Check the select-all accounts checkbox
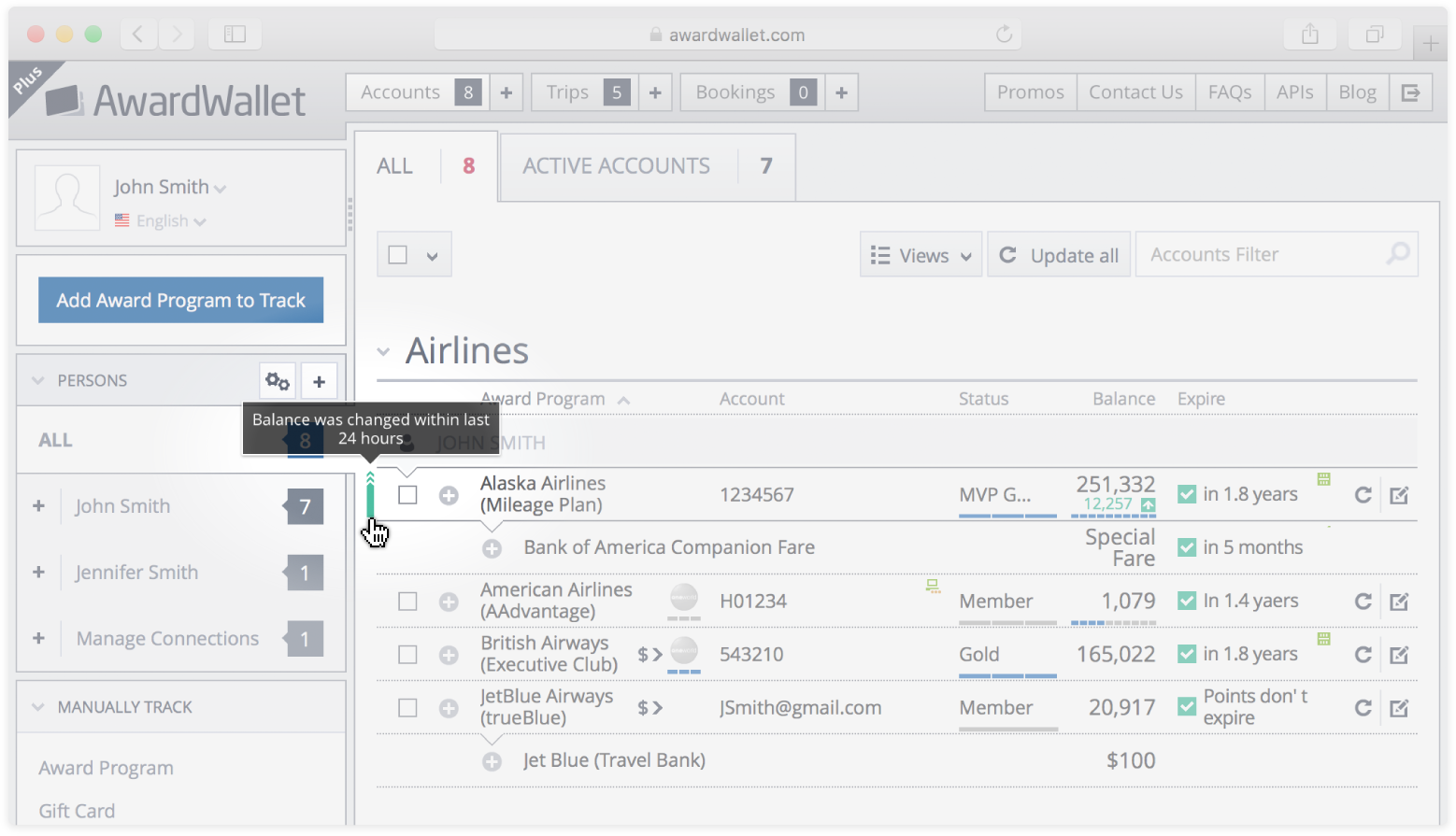 (x=397, y=255)
